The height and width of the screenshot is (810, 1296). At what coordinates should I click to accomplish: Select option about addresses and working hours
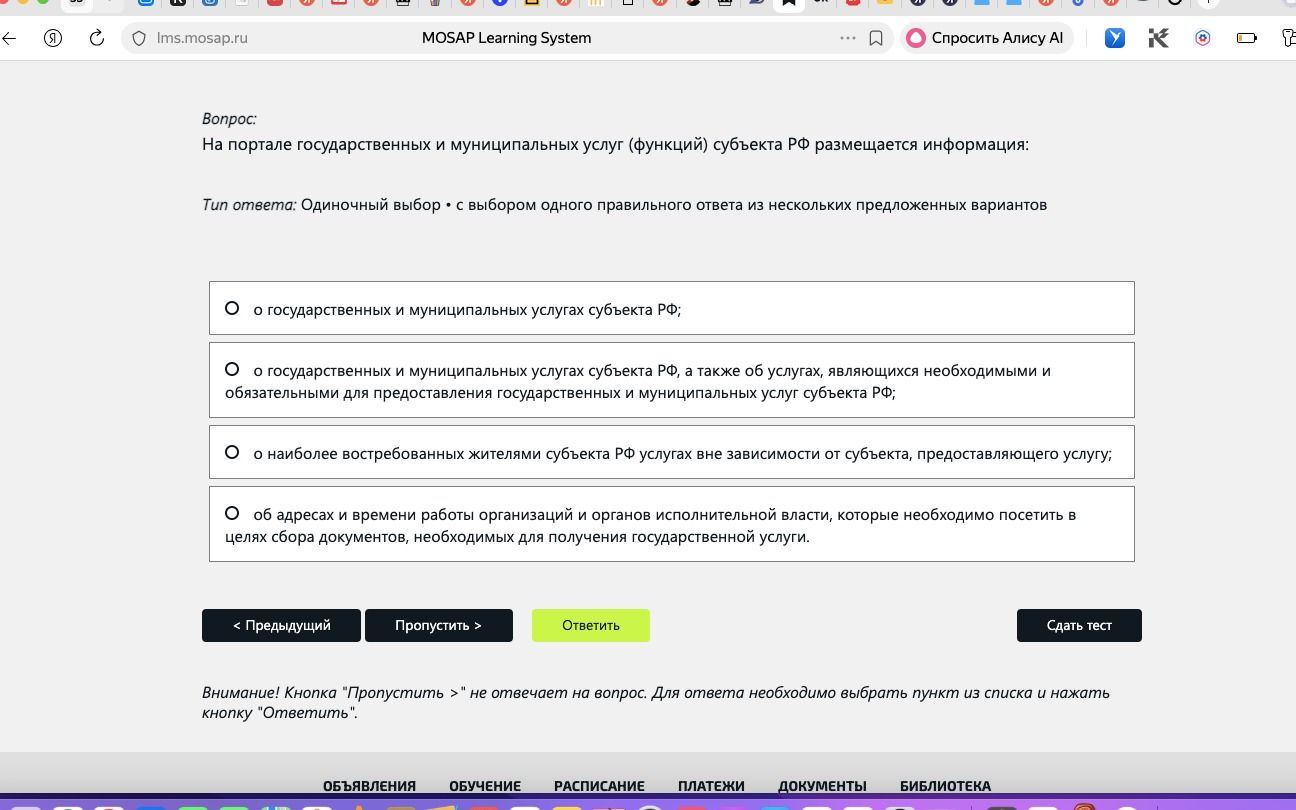pyautogui.click(x=672, y=524)
